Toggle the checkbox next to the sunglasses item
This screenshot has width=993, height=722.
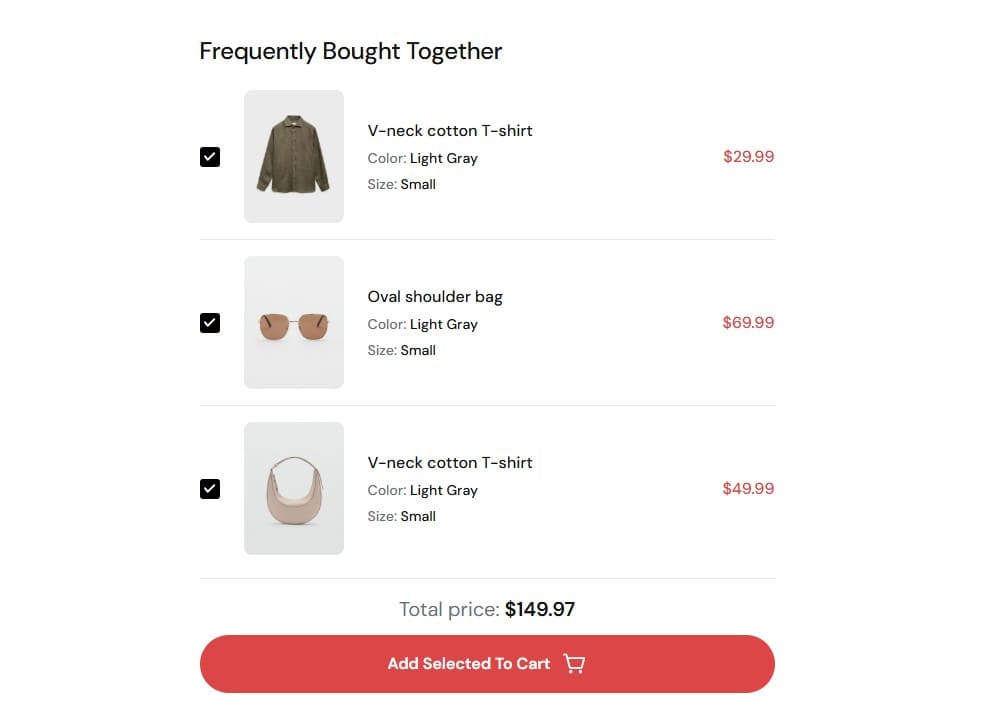coord(210,323)
